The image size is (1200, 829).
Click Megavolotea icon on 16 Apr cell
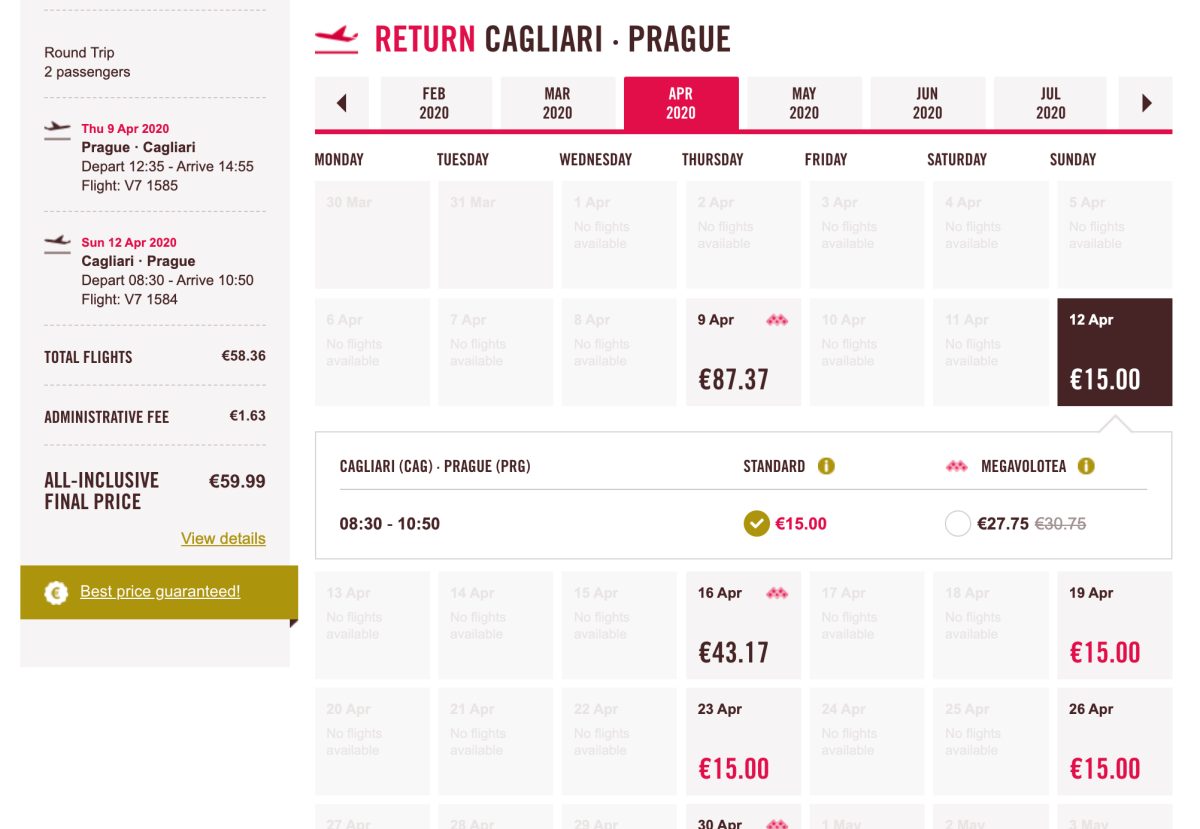(777, 593)
